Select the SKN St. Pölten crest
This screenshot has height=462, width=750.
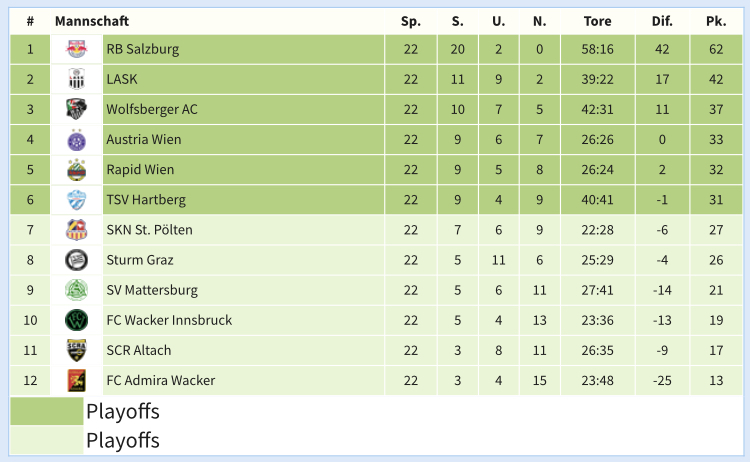(77, 230)
